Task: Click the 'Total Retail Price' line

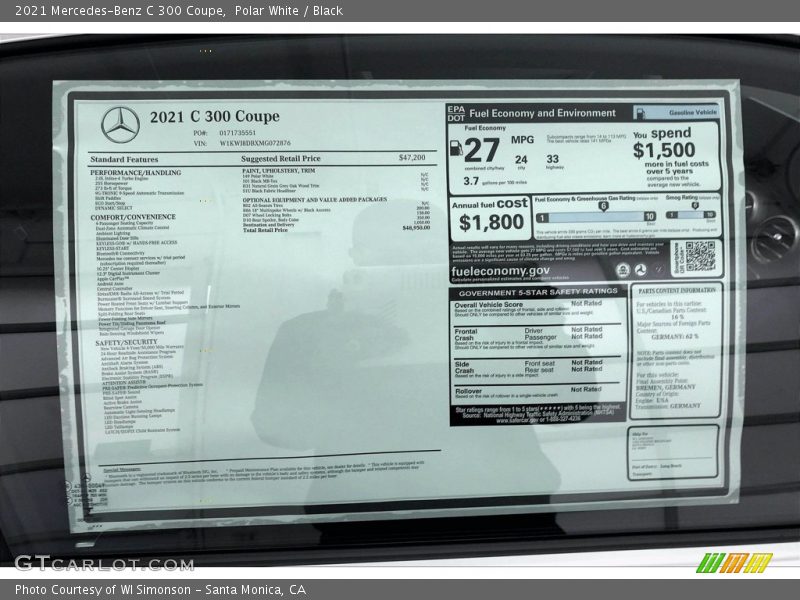Action: [336, 230]
